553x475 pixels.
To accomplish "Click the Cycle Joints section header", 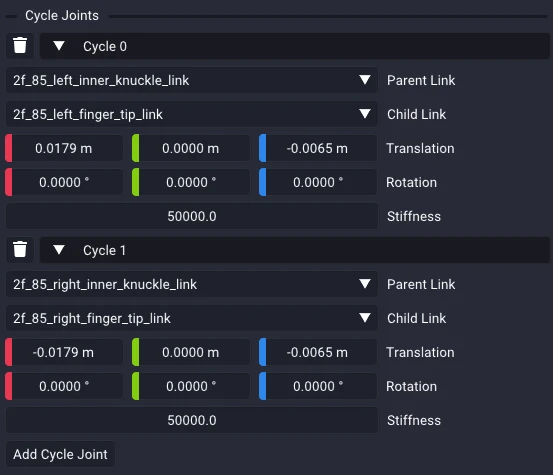I will [62, 16].
